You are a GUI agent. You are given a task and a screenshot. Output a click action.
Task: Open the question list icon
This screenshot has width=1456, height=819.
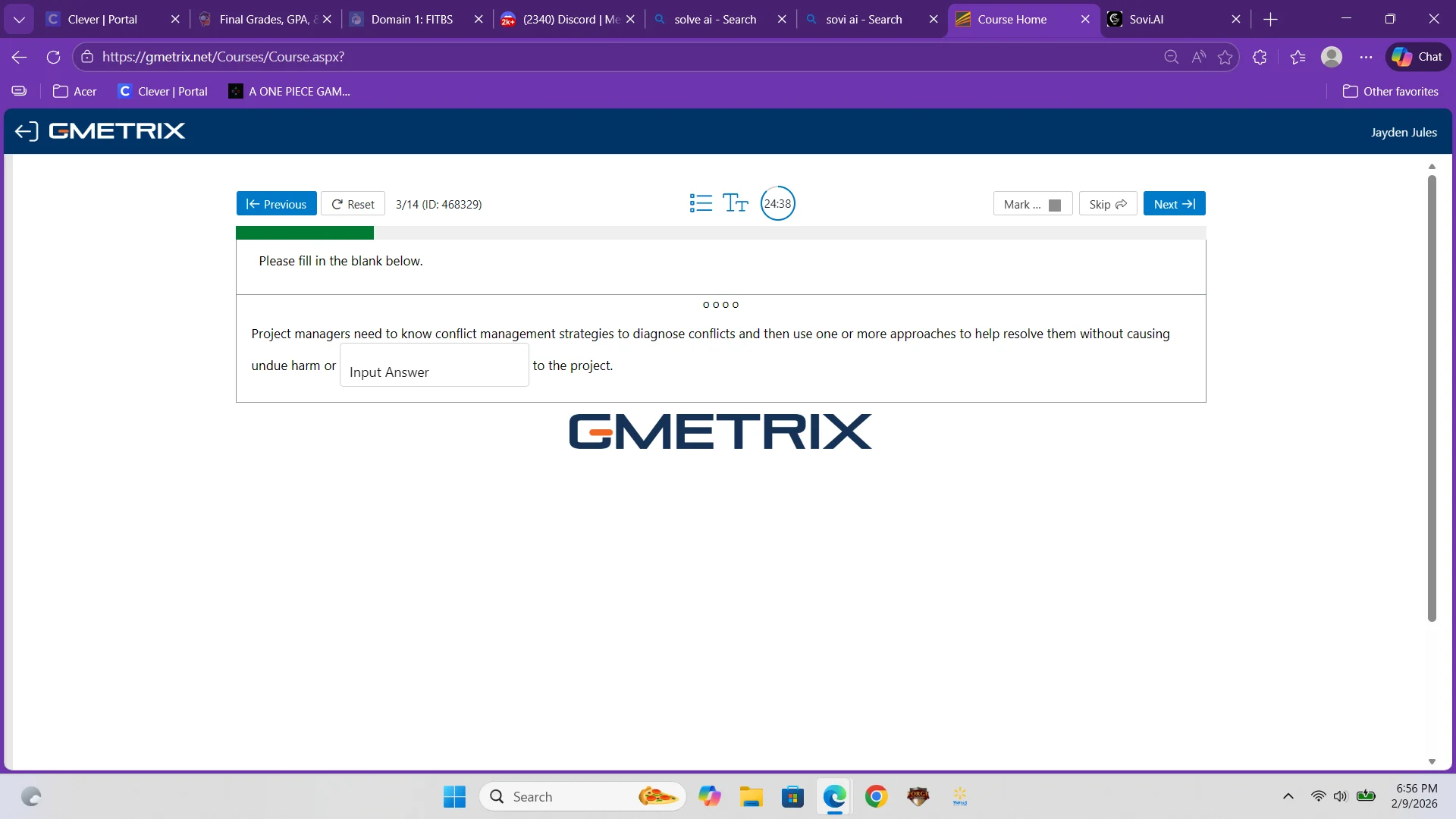tap(701, 203)
